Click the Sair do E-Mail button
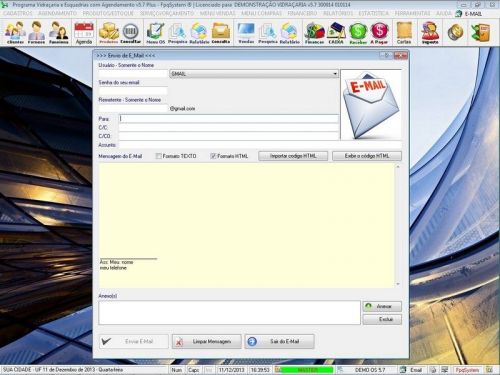Image resolution: width=500 pixels, height=375 pixels. click(279, 342)
